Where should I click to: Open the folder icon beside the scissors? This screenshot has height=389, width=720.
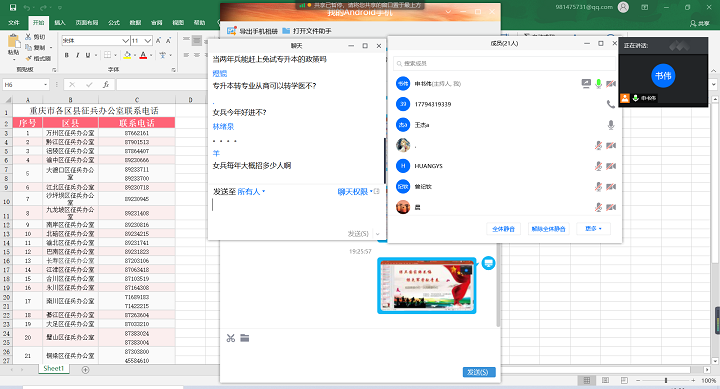coord(245,338)
